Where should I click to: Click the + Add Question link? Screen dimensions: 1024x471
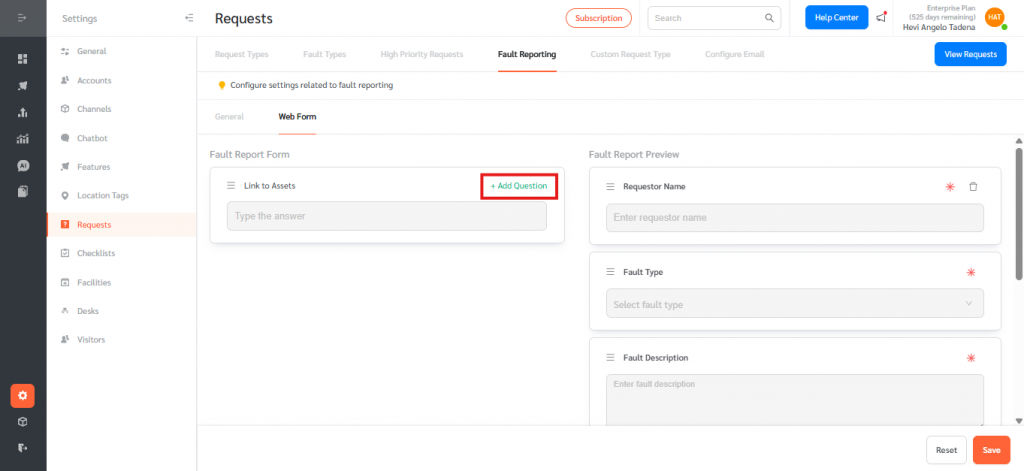(518, 186)
